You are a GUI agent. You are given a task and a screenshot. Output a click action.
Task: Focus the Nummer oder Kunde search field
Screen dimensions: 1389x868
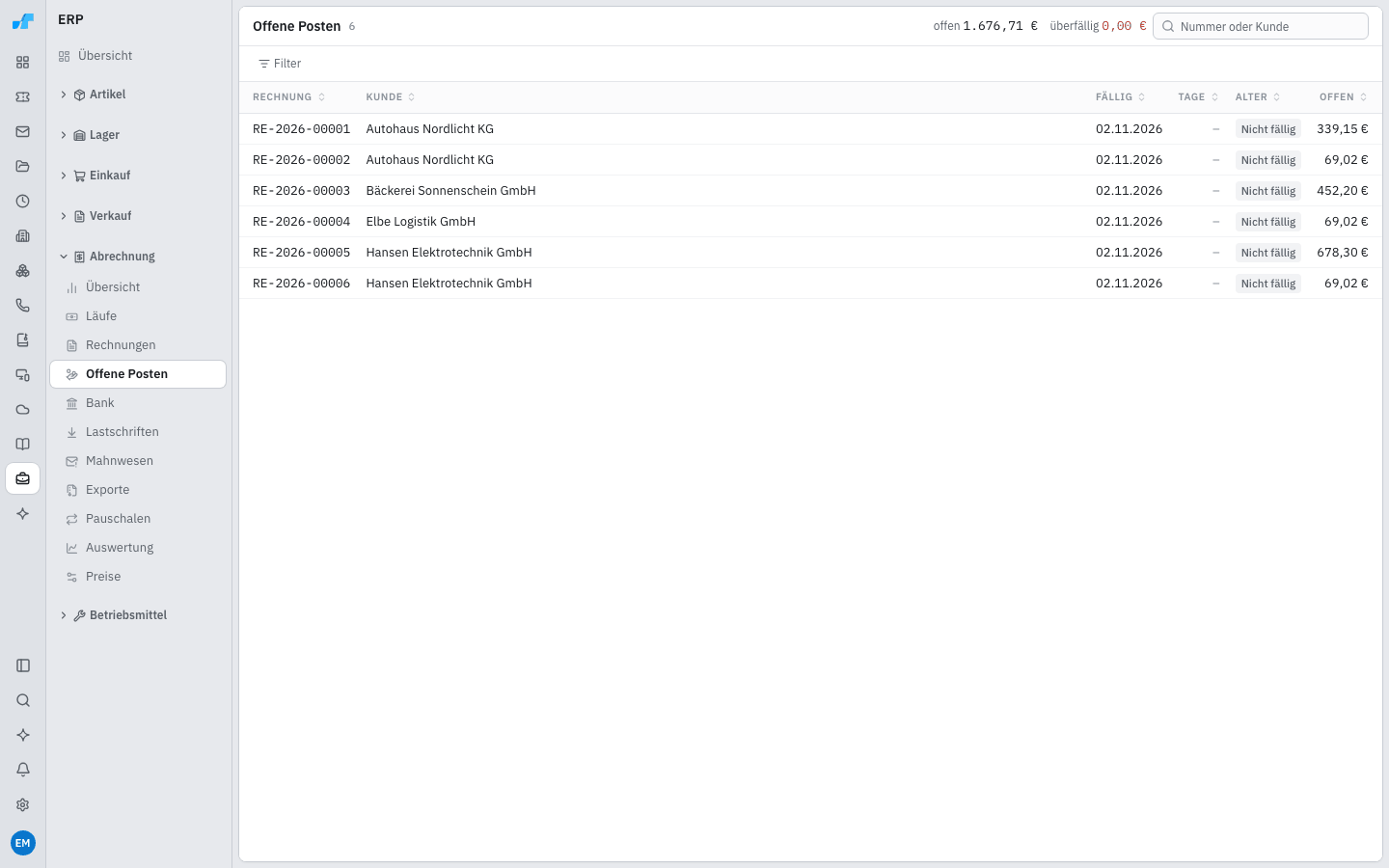click(x=1261, y=26)
